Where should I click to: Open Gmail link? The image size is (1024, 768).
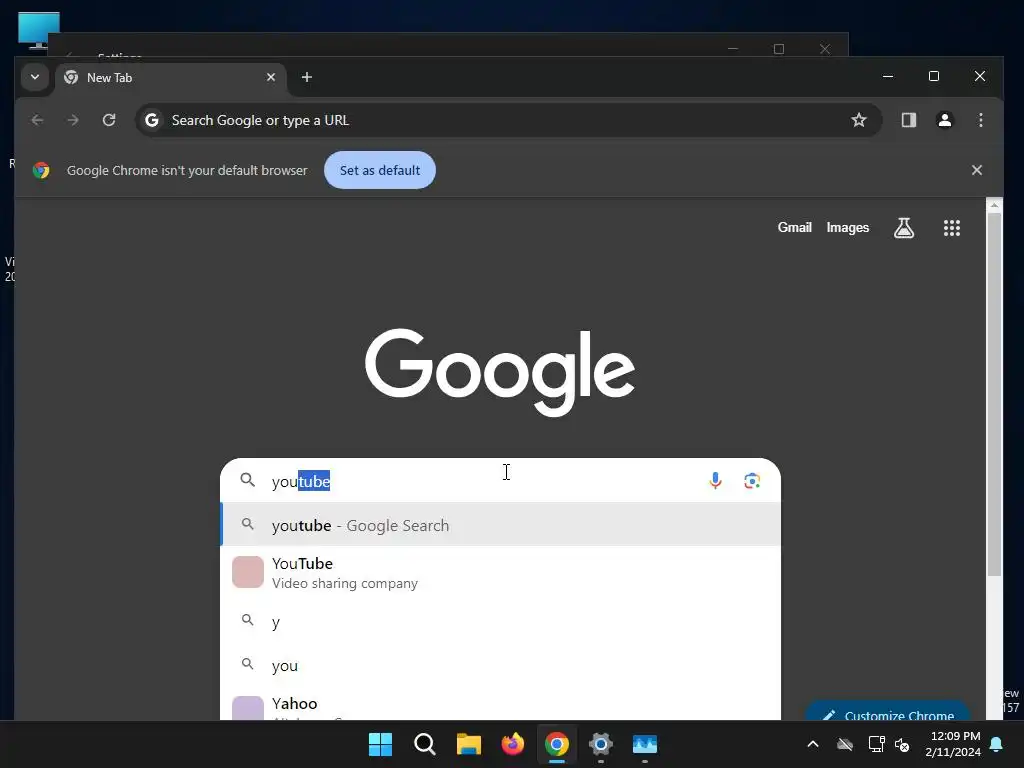794,227
